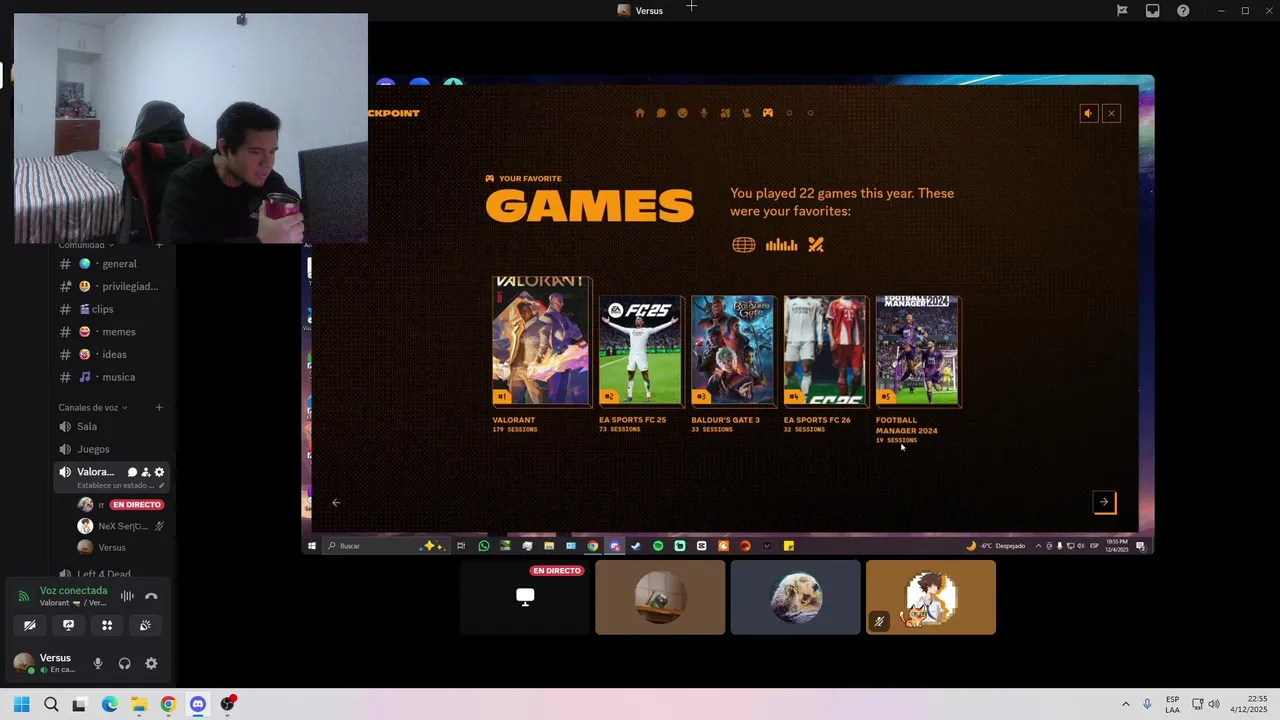Screen dimensions: 1280x720
Task: Edit the voice channel status pencil
Action: point(161,486)
